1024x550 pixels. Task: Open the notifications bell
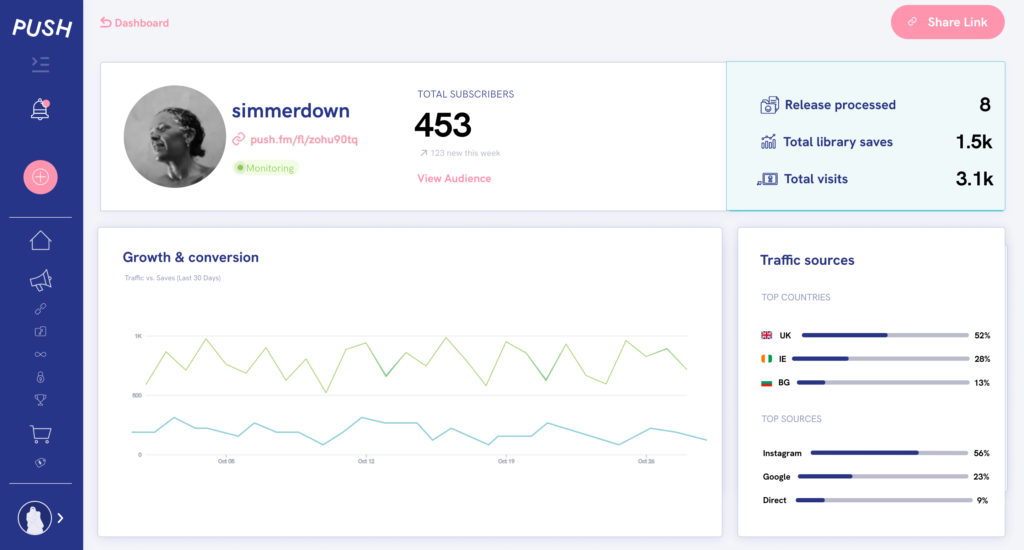click(40, 109)
